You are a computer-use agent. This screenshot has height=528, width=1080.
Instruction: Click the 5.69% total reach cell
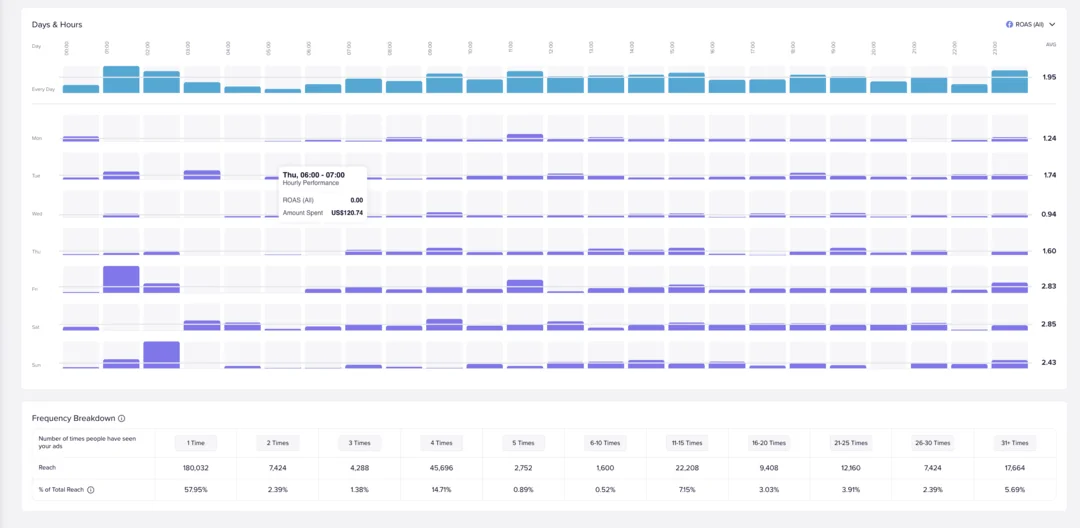tap(1015, 489)
